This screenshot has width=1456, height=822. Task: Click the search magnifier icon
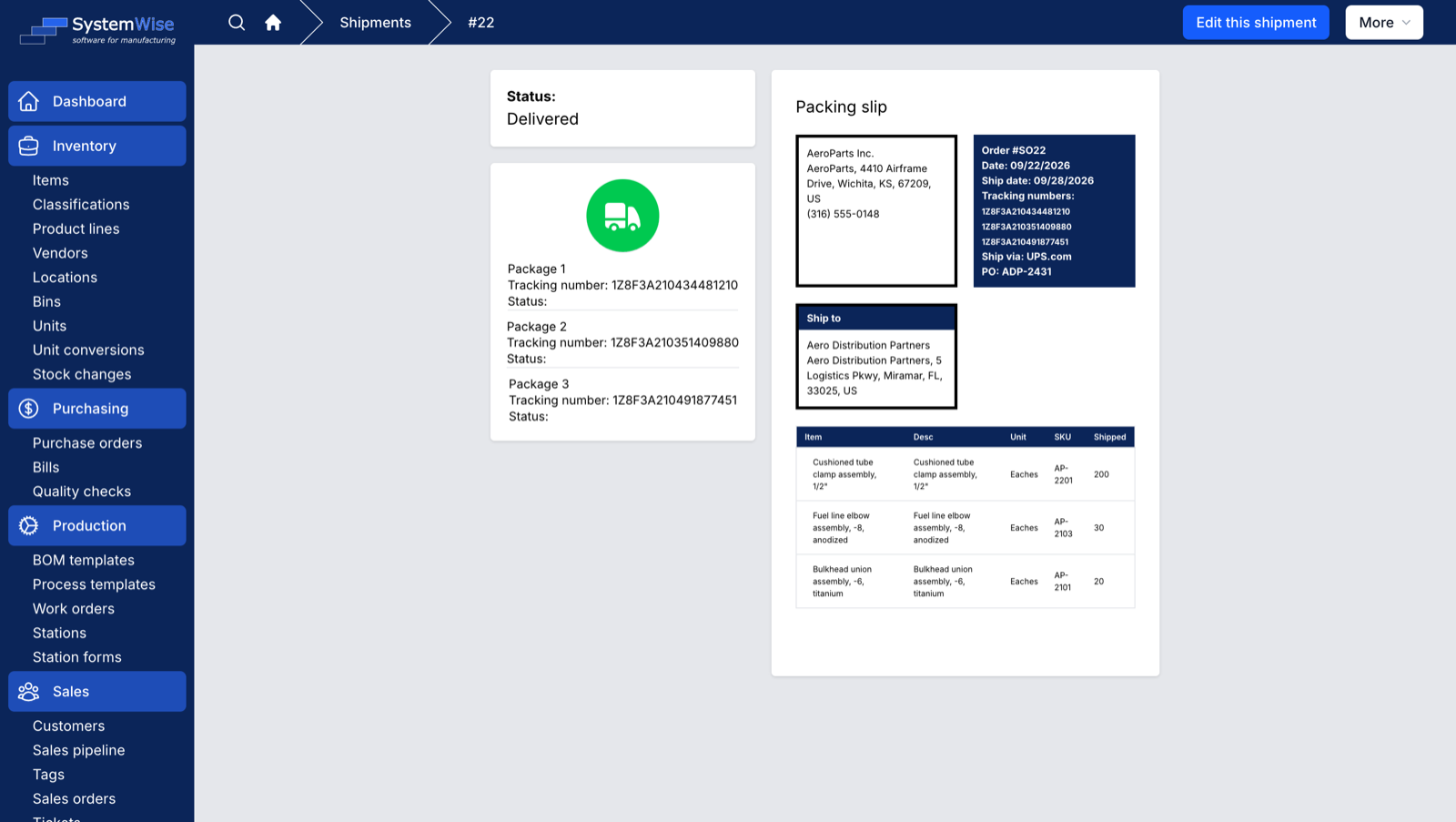[237, 23]
